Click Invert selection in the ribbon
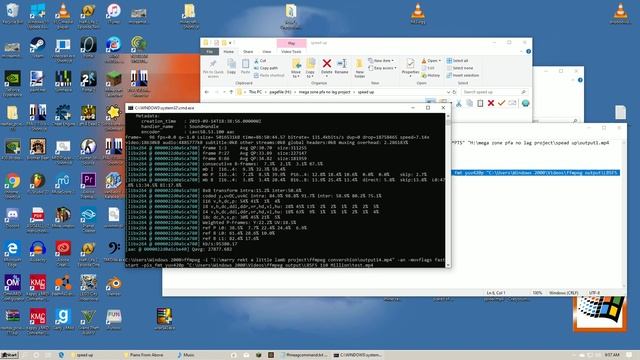The image size is (640, 360). click(x=462, y=76)
